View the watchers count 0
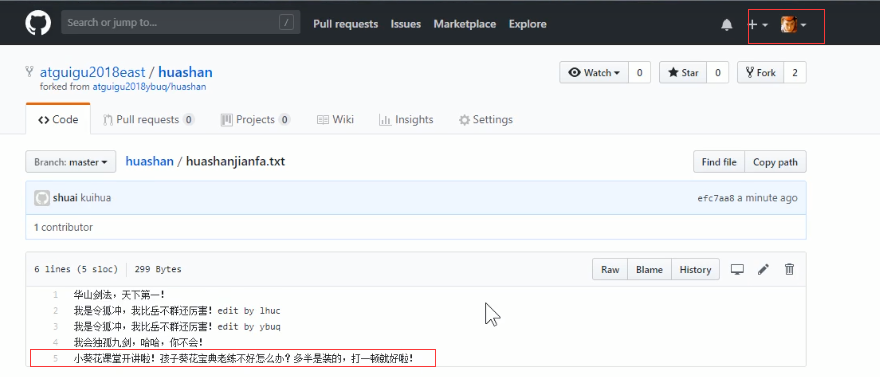This screenshot has width=880, height=377. 640,72
